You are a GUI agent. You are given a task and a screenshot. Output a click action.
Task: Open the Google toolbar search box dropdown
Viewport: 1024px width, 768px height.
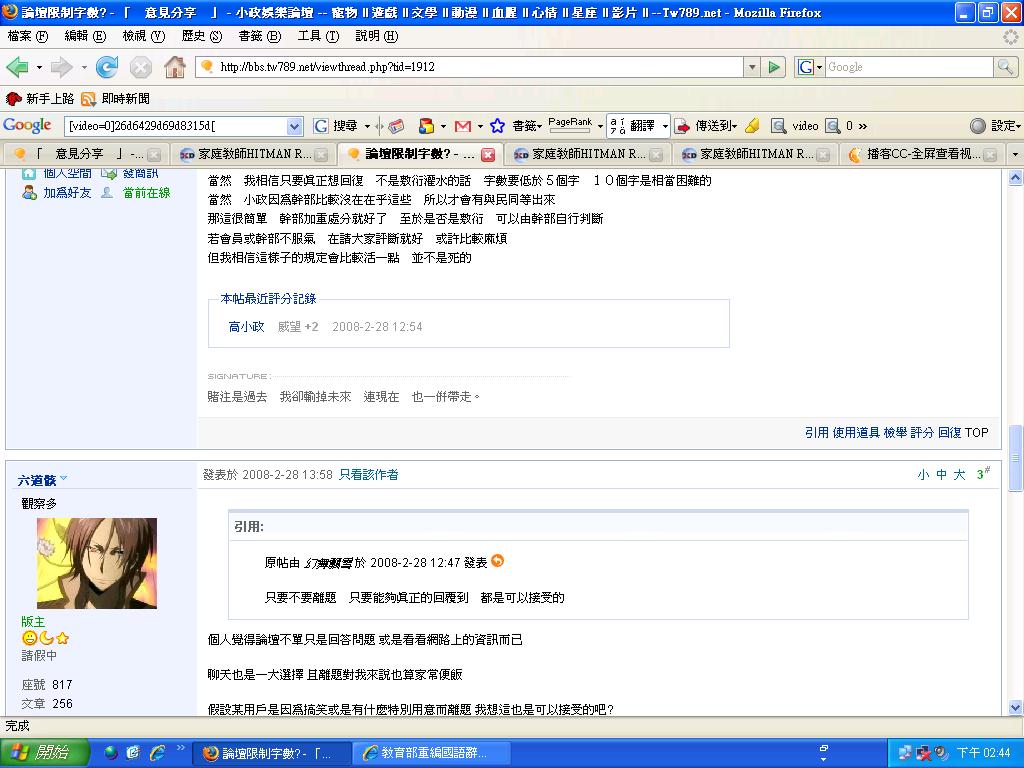[x=294, y=126]
